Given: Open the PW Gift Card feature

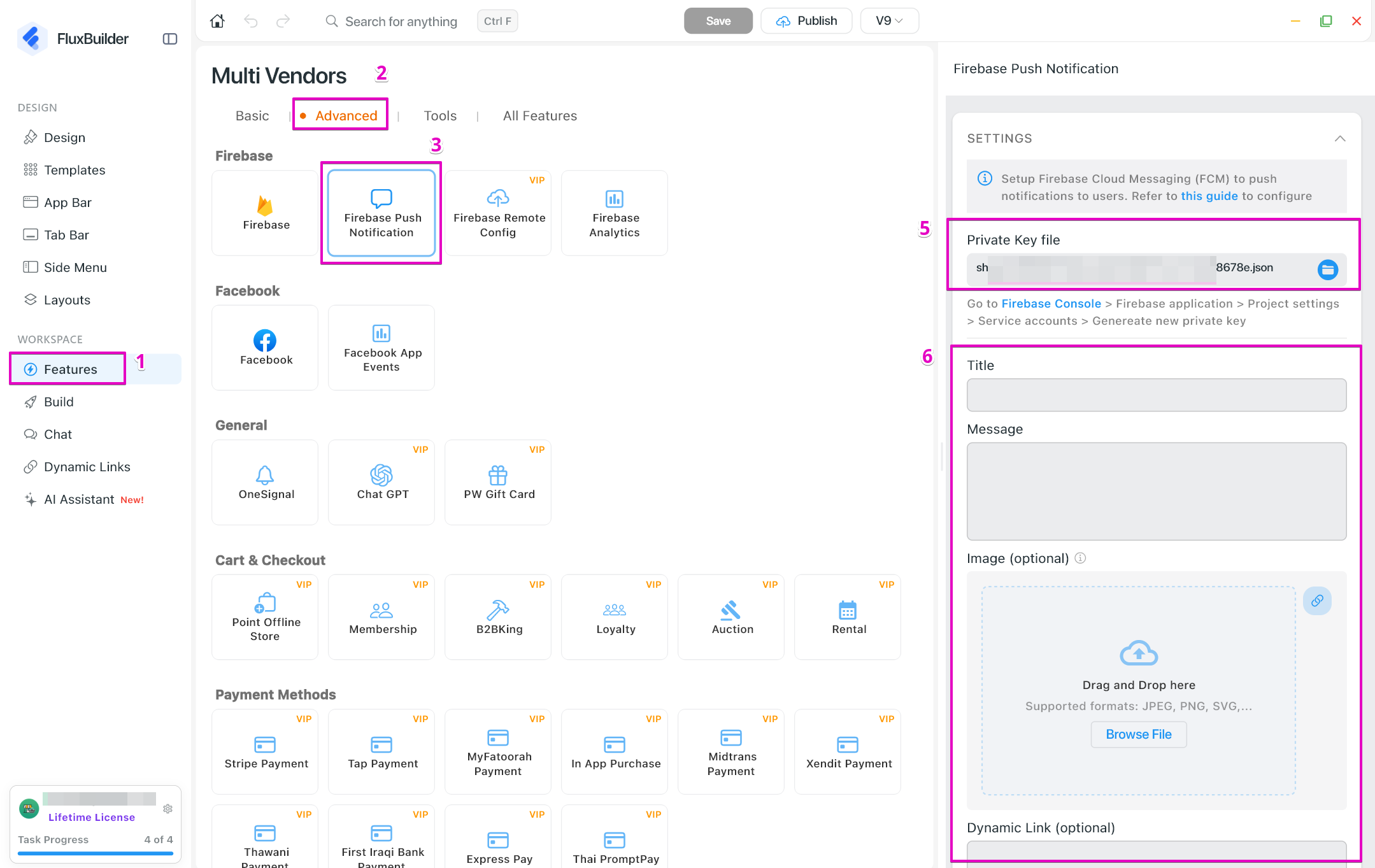Looking at the screenshot, I should tap(498, 482).
